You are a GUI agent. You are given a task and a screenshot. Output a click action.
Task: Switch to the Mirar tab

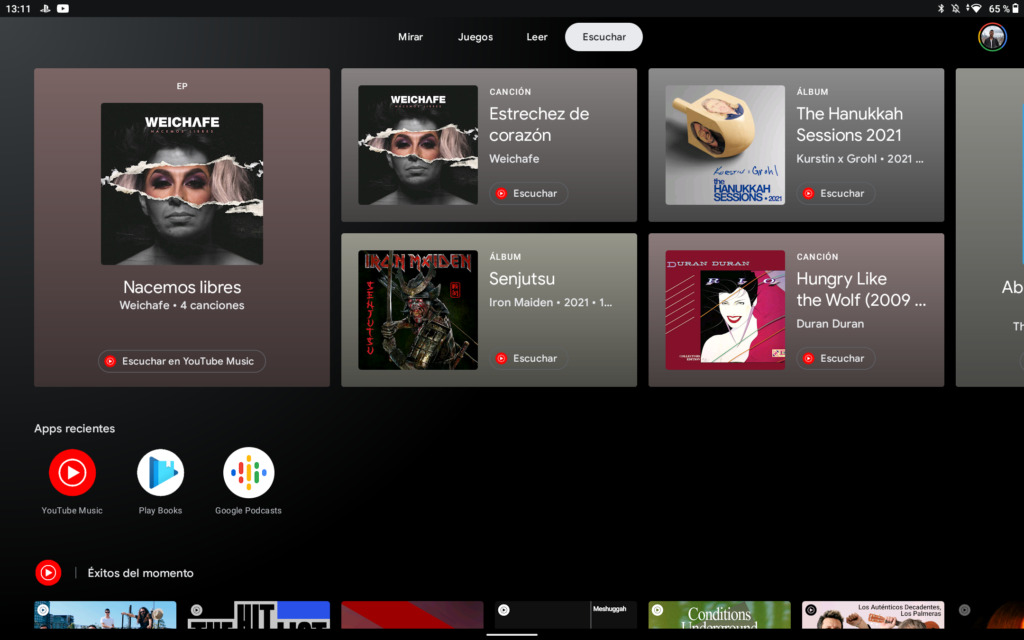pyautogui.click(x=410, y=37)
